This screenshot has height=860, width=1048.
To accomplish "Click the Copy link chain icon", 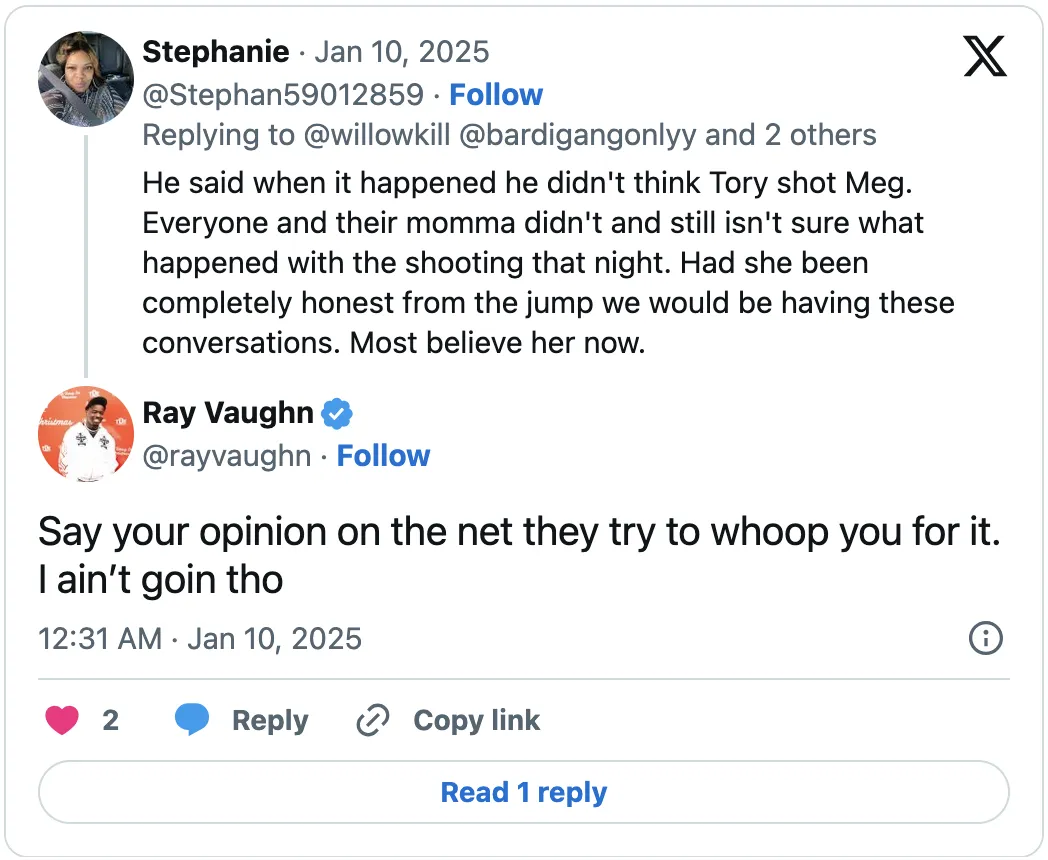I will pyautogui.click(x=373, y=720).
